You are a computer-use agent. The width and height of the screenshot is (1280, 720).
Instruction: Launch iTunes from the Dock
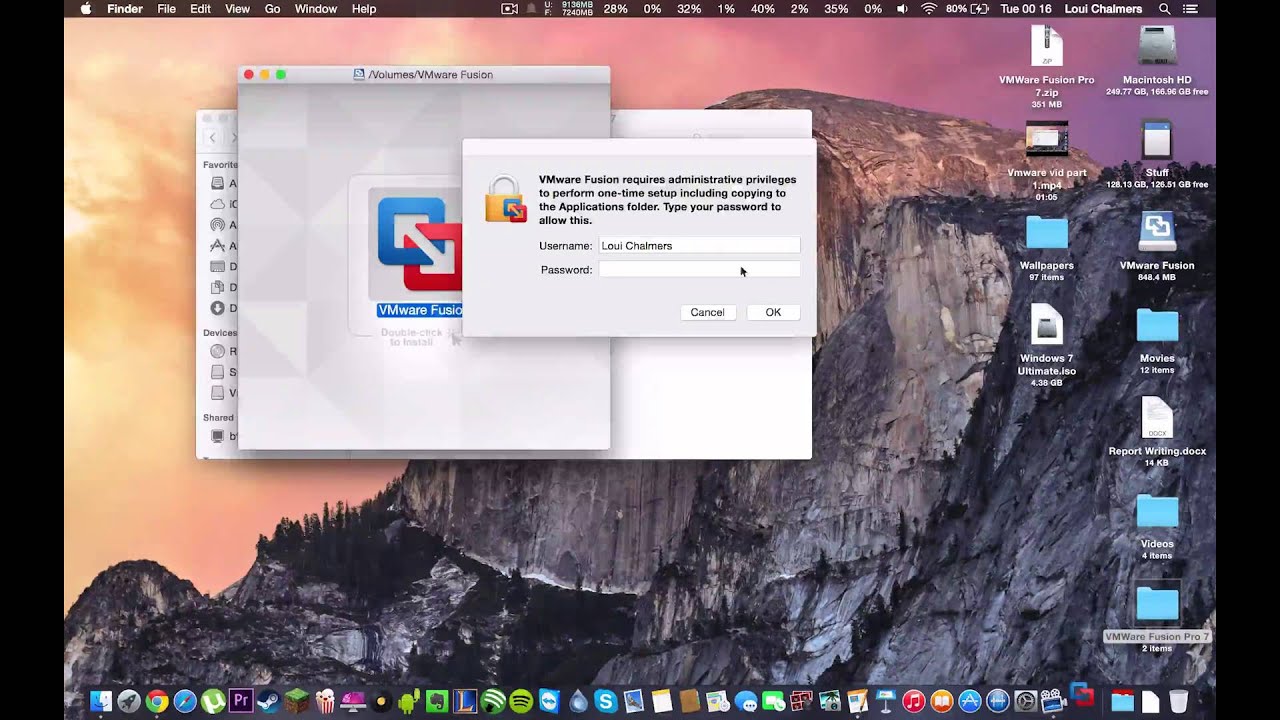pyautogui.click(x=914, y=701)
